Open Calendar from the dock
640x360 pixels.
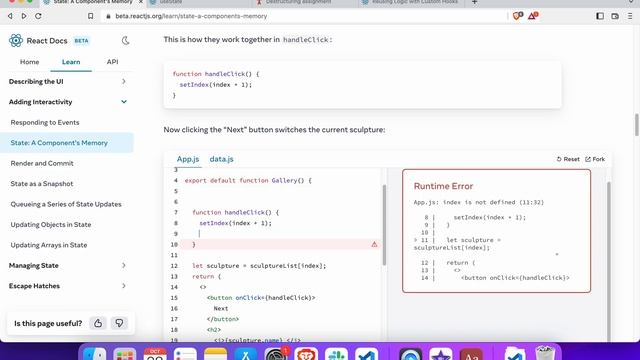coord(155,354)
